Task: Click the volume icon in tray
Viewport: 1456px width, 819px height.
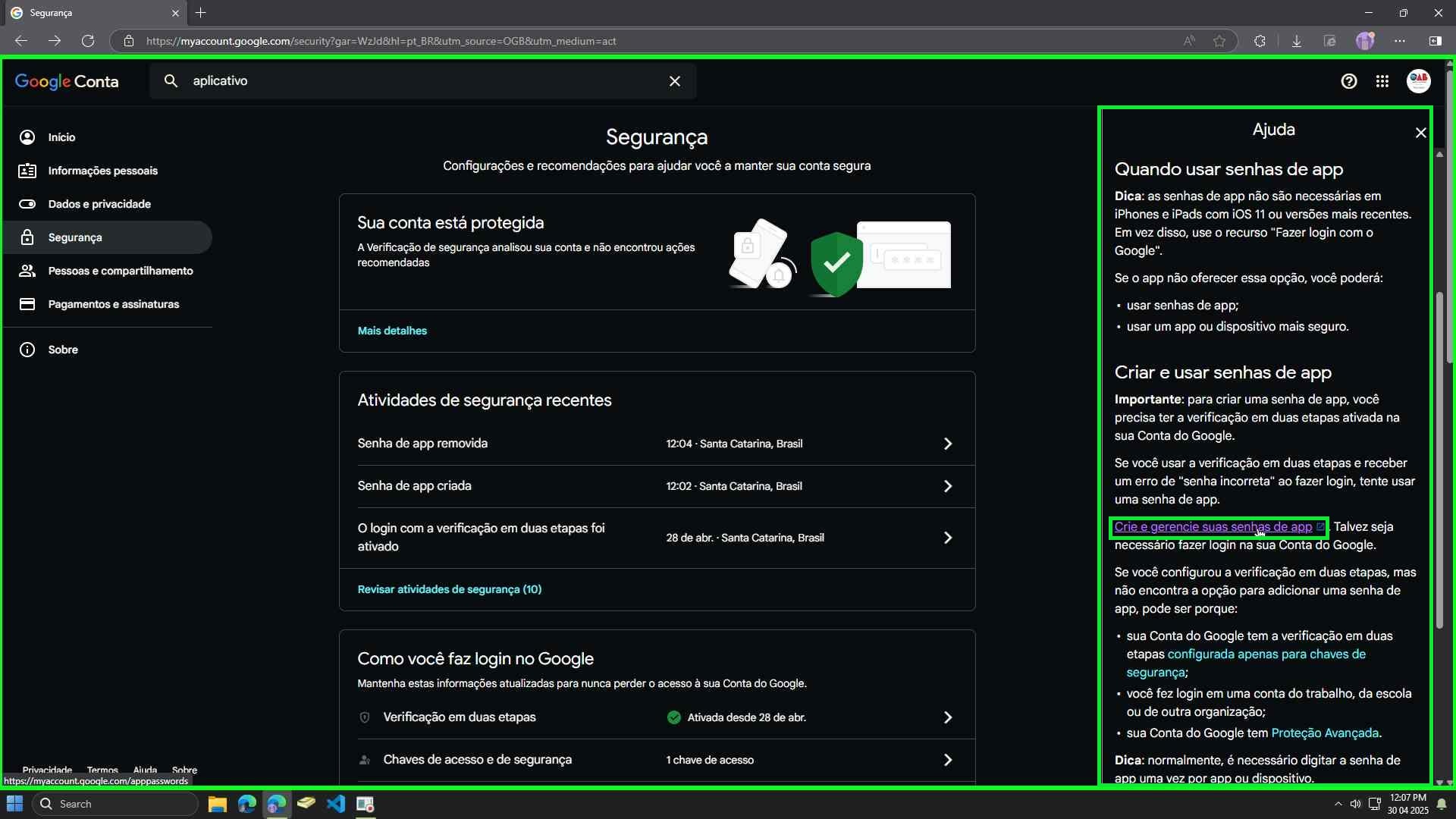Action: click(x=1355, y=804)
